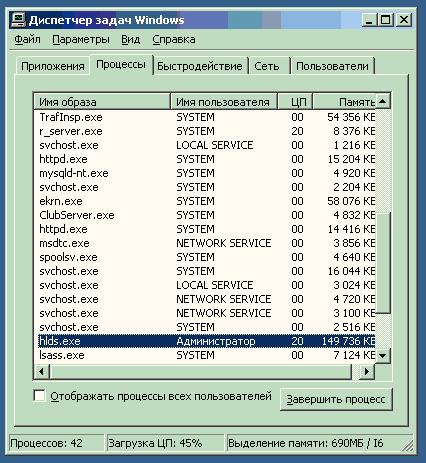This screenshot has height=463, width=426.
Task: Click the vertical scrollbar down arrow
Action: pos(383,355)
